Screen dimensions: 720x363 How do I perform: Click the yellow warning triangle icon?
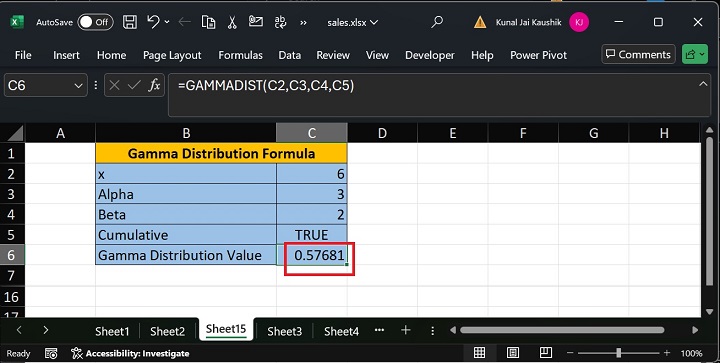point(480,22)
